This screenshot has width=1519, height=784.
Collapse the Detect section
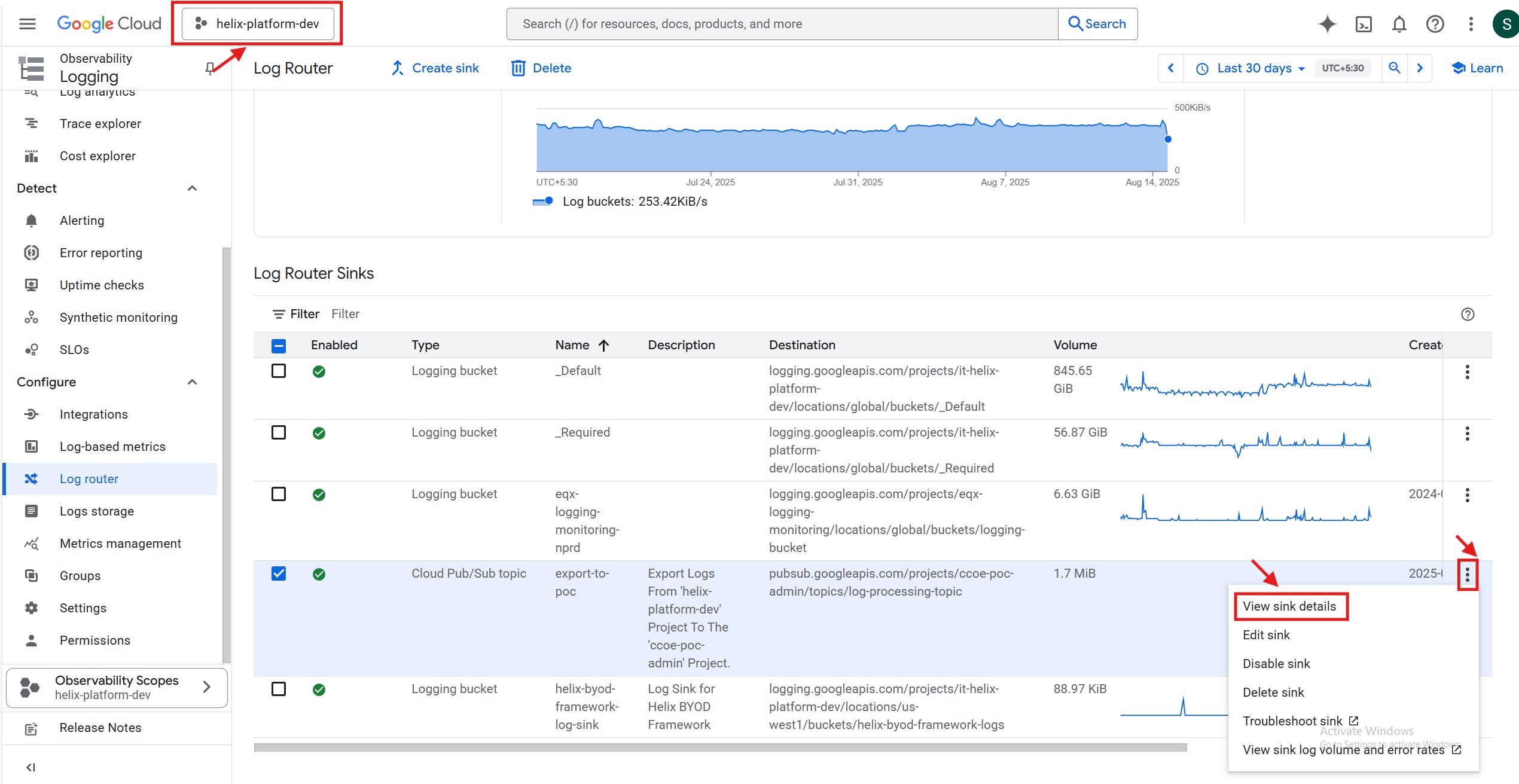click(192, 188)
